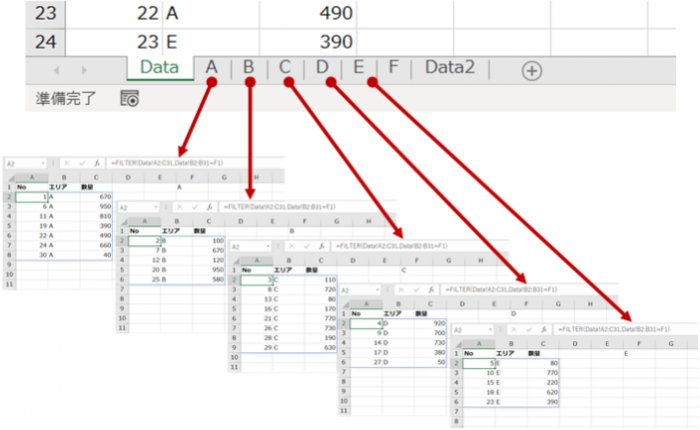Open the name box dropdown in leftmost window
This screenshot has height=430, width=700.
[45, 162]
